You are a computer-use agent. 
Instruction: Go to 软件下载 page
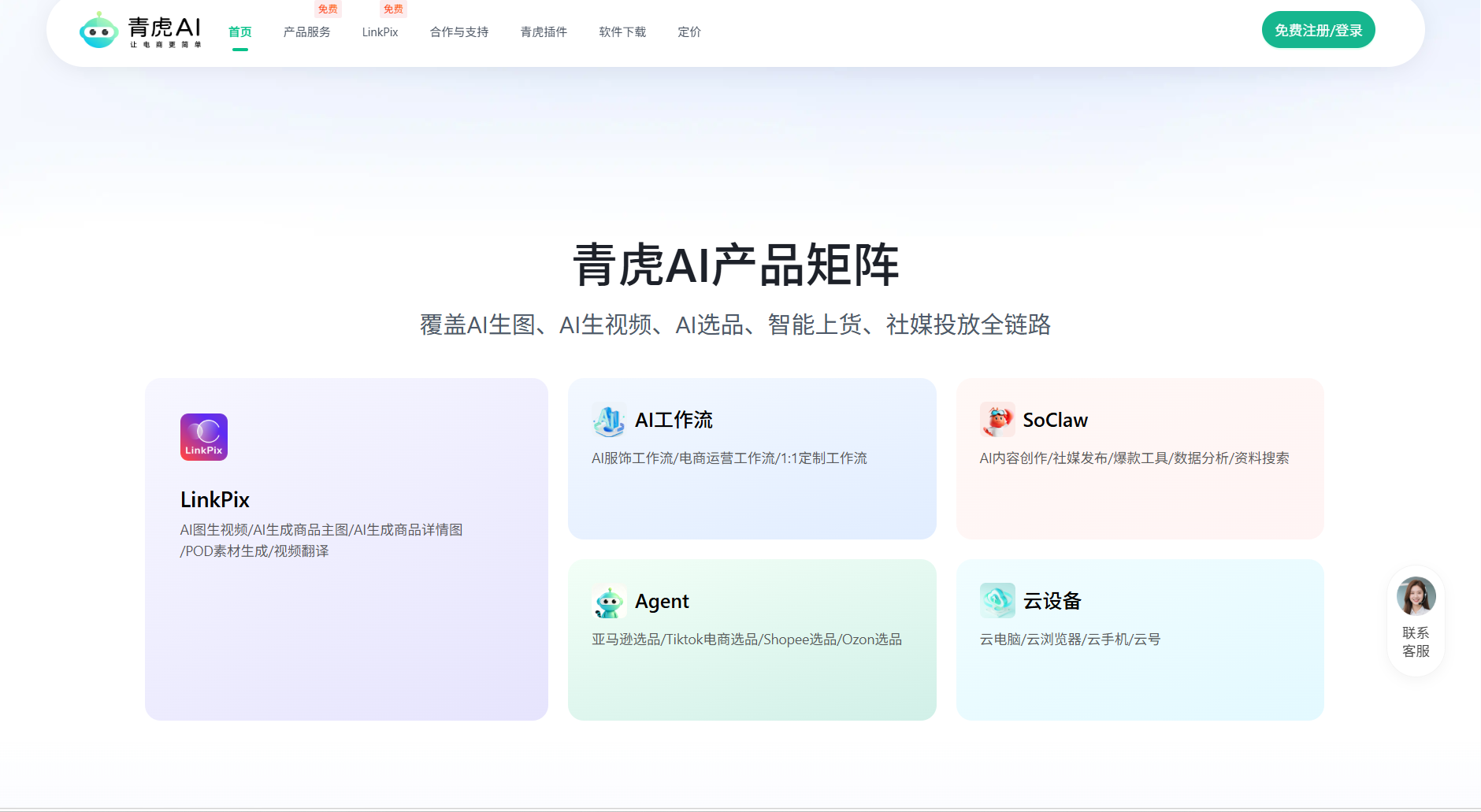622,32
